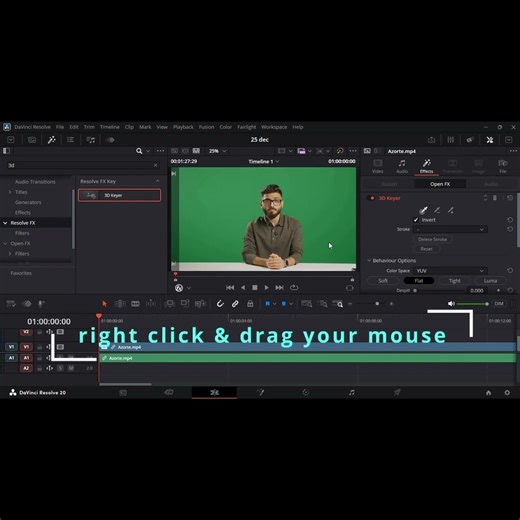Open the Deliver rocket page
The width and height of the screenshot is (520, 520).
[x=397, y=392]
